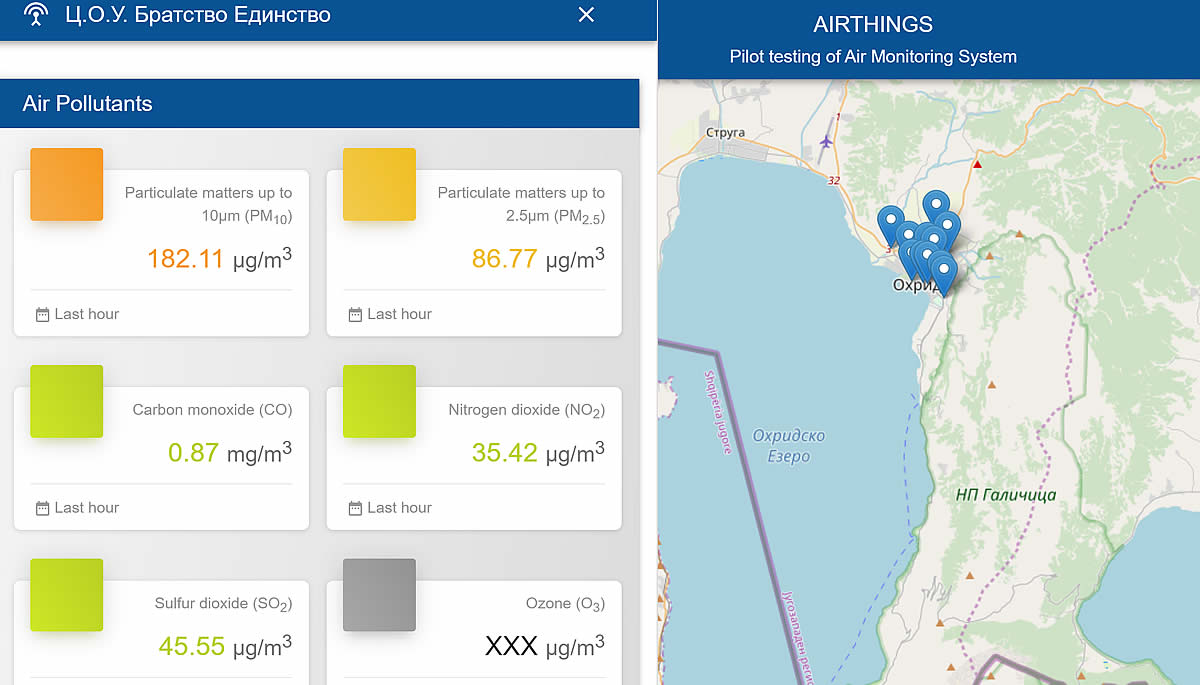Close the Братство Единство station panel
The height and width of the screenshot is (685, 1200).
587,14
